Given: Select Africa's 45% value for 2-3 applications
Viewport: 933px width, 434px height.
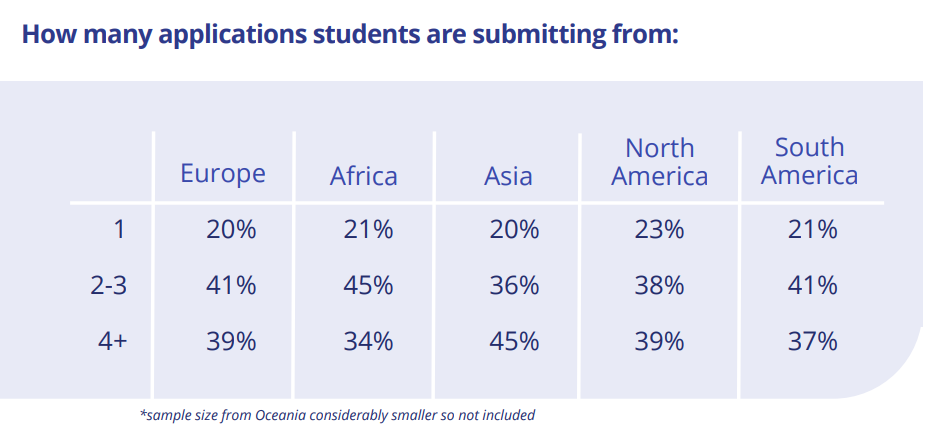Looking at the screenshot, I should pos(368,286).
